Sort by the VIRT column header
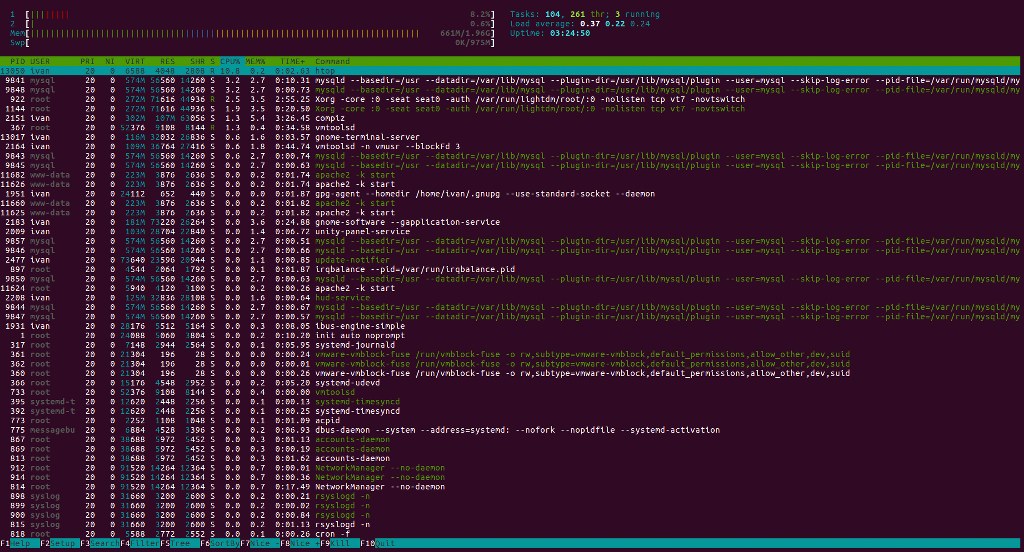This screenshot has height=552, width=1024. point(135,61)
